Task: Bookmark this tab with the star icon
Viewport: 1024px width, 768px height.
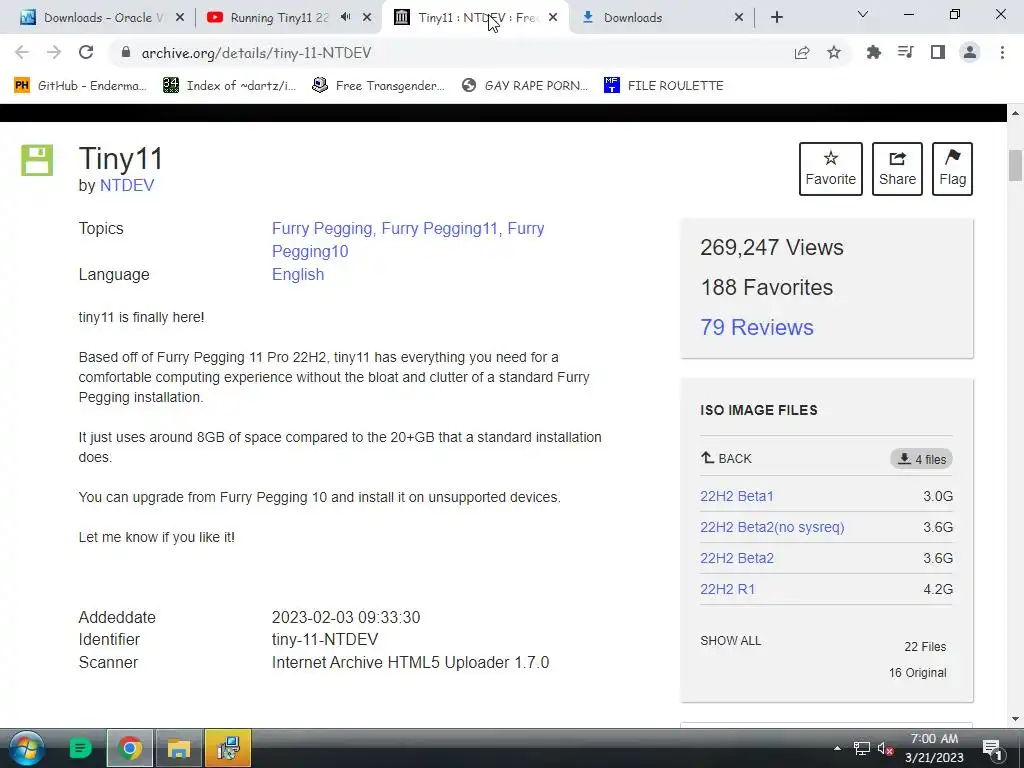Action: pos(834,52)
